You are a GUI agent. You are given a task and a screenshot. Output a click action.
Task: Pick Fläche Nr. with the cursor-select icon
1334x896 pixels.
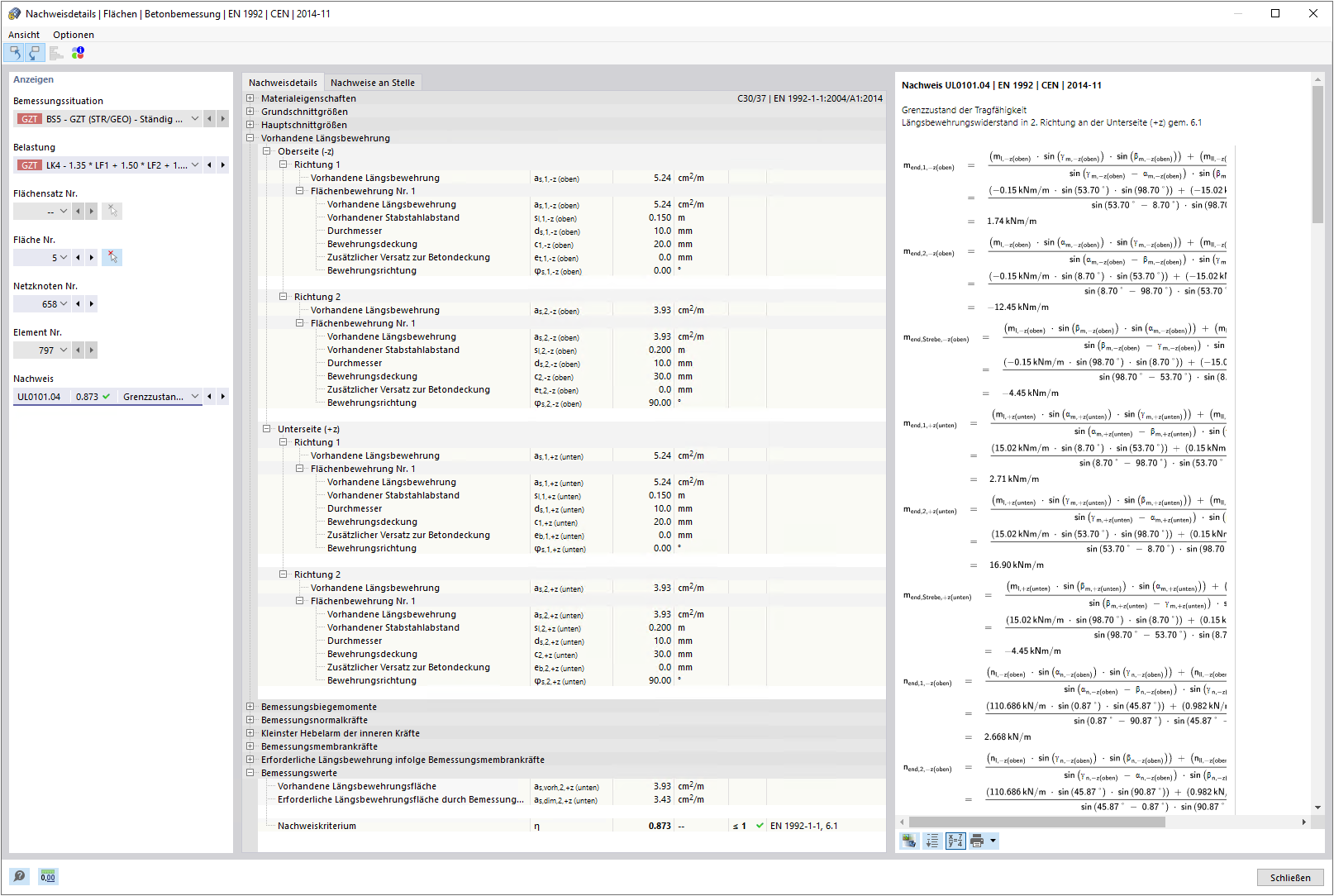112,258
